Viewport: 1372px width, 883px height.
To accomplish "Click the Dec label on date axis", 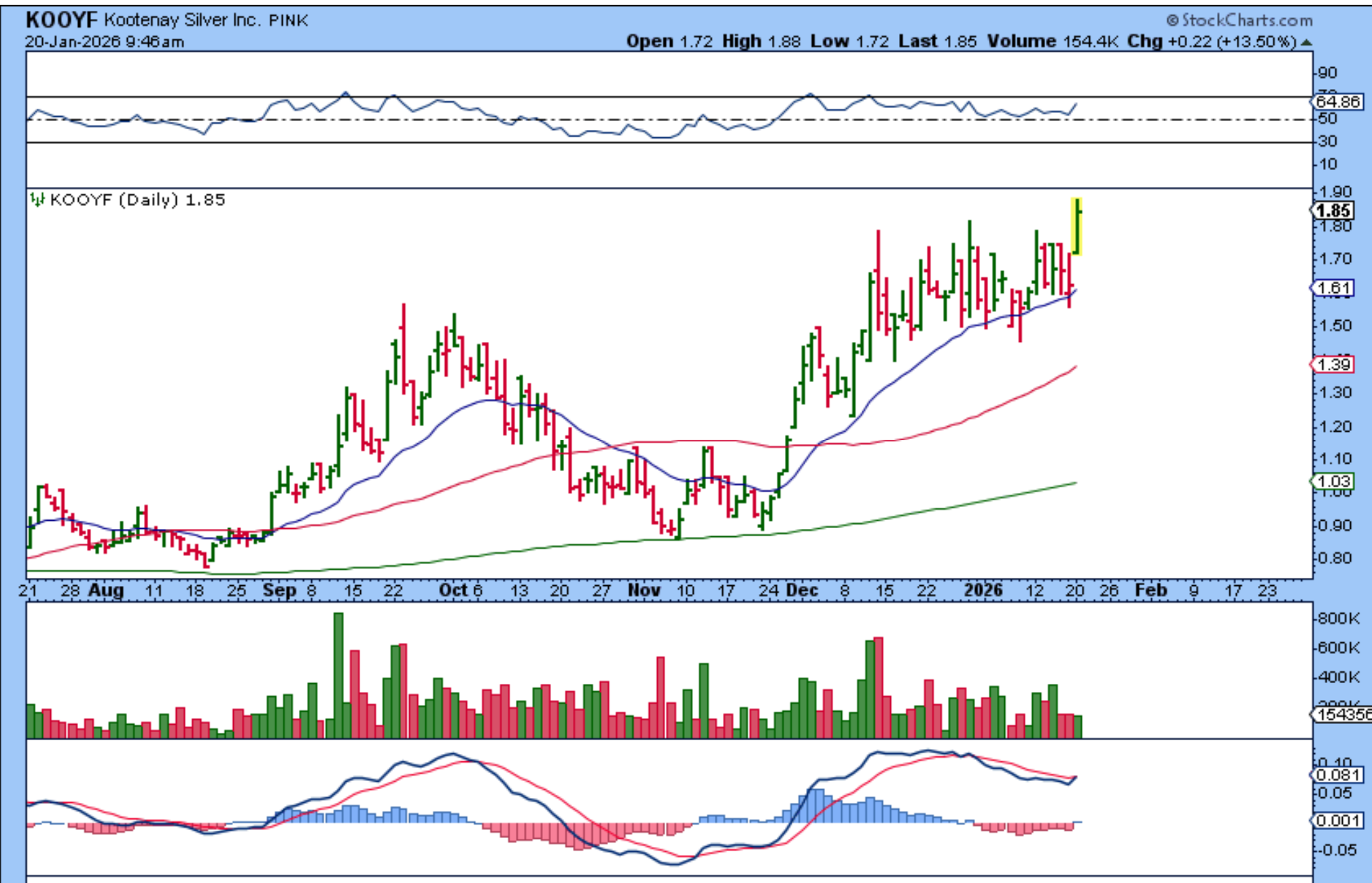I will (802, 590).
